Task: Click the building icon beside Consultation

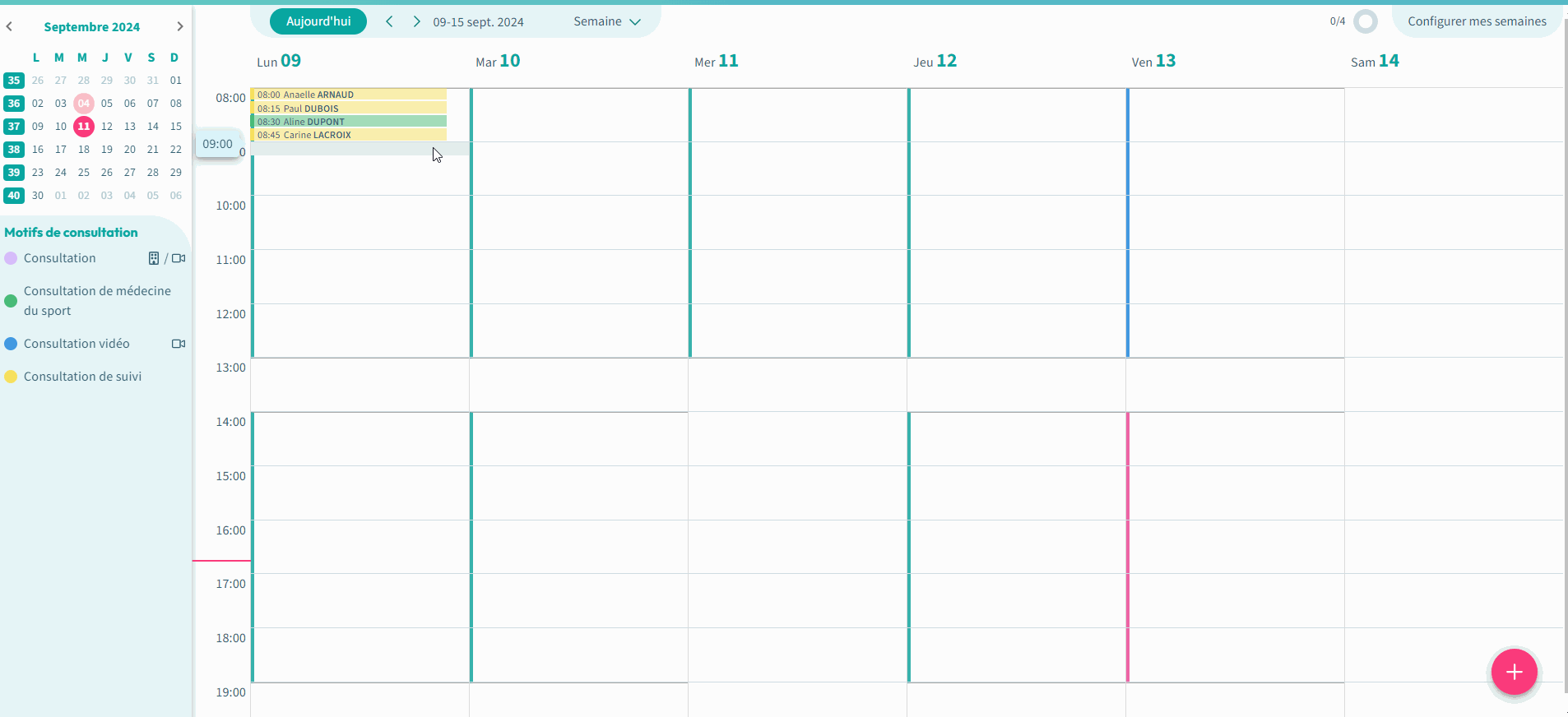Action: coord(154,258)
